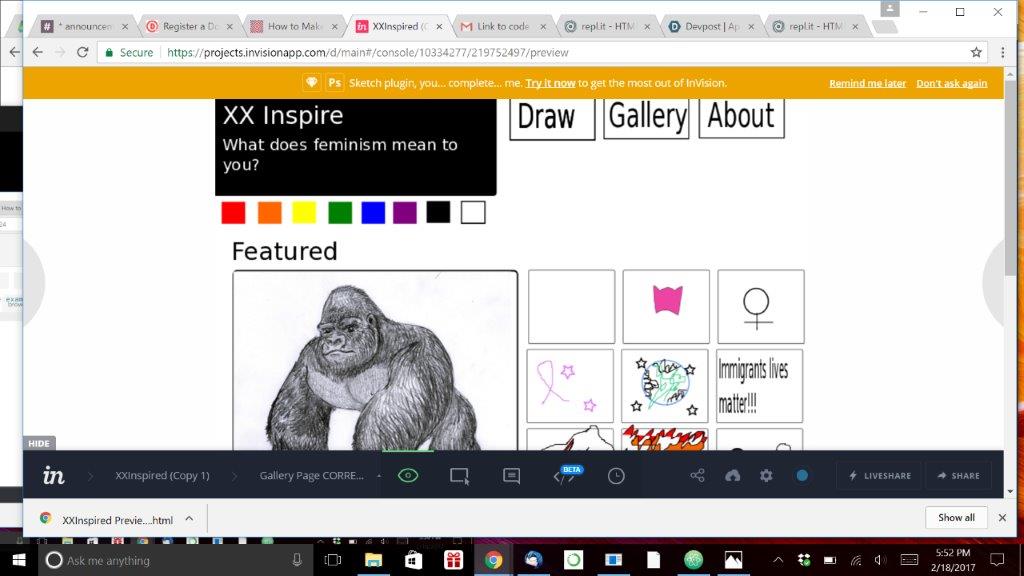Open settings gear in InVision toolbar

[766, 475]
